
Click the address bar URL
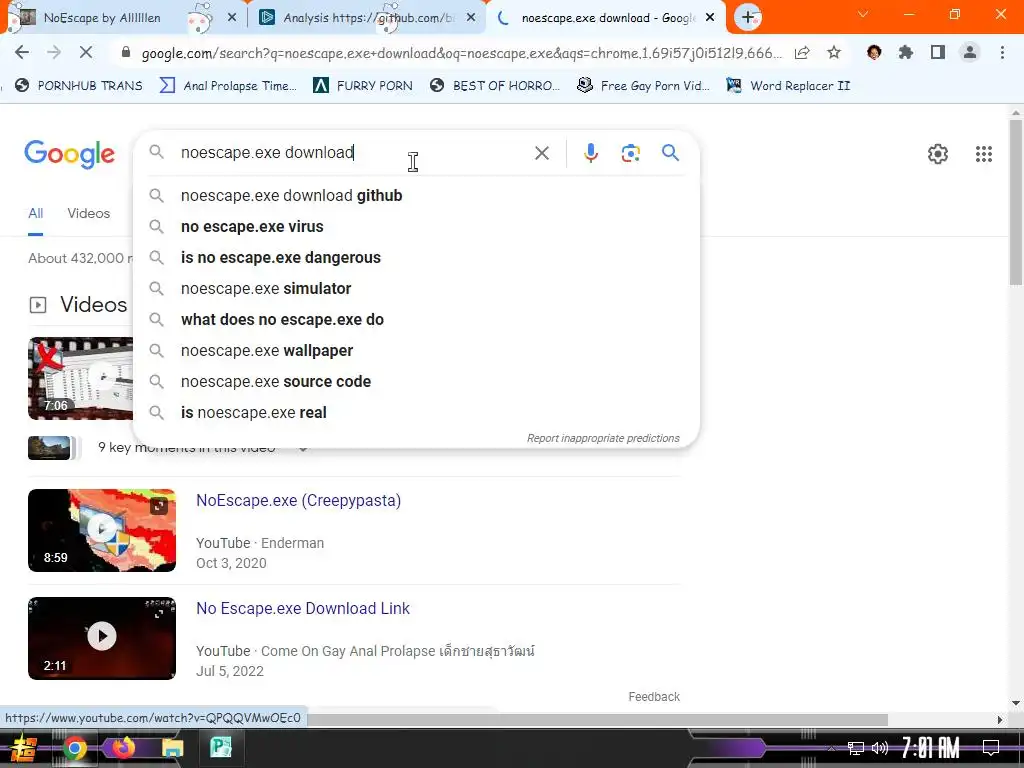click(461, 53)
